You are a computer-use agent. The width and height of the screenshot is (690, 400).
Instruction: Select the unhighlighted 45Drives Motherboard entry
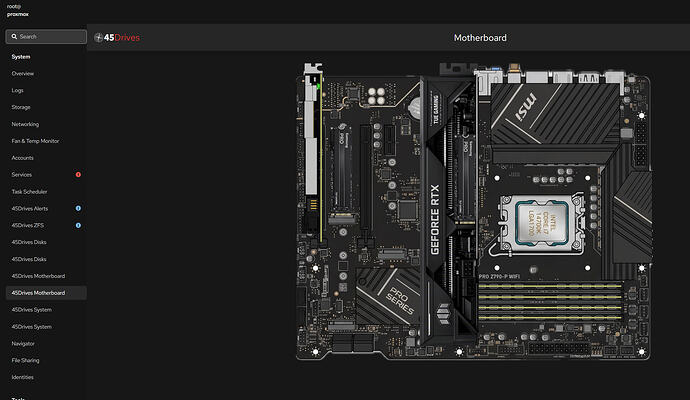click(x=38, y=276)
